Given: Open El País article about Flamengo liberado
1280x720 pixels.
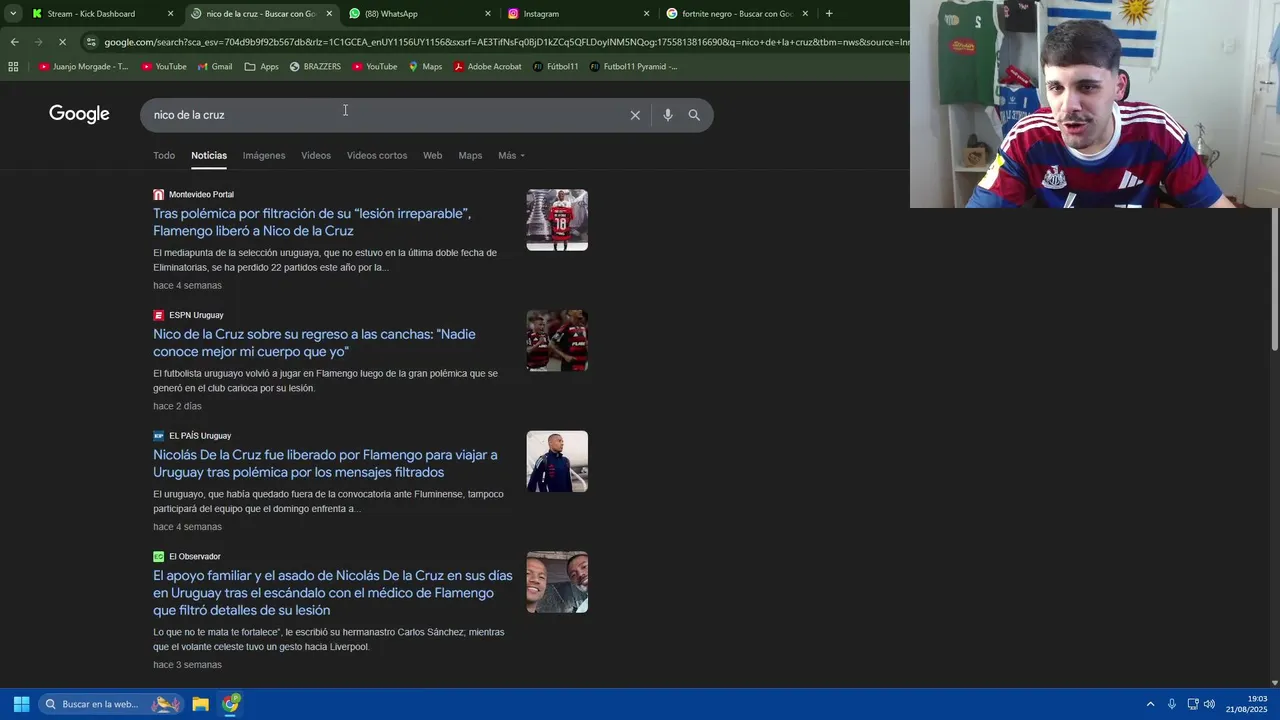Looking at the screenshot, I should coord(325,463).
